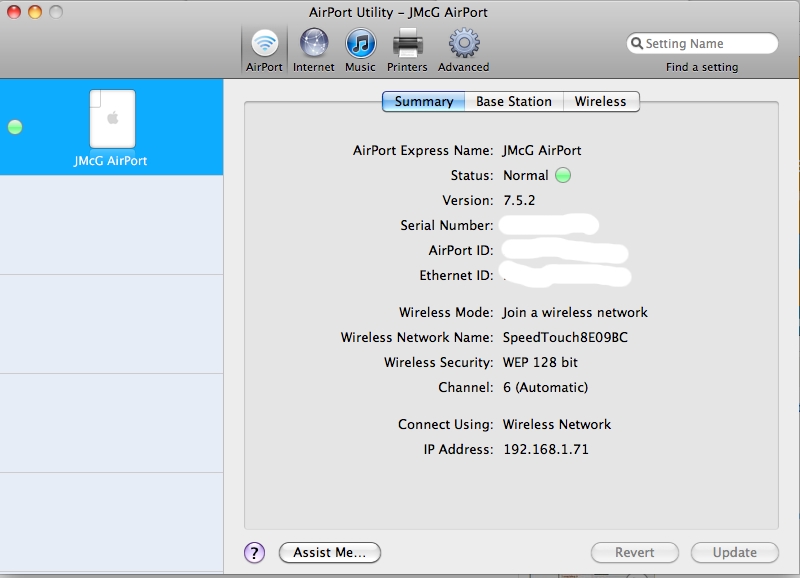Switch to the Summary tab
The height and width of the screenshot is (578, 800).
423,102
